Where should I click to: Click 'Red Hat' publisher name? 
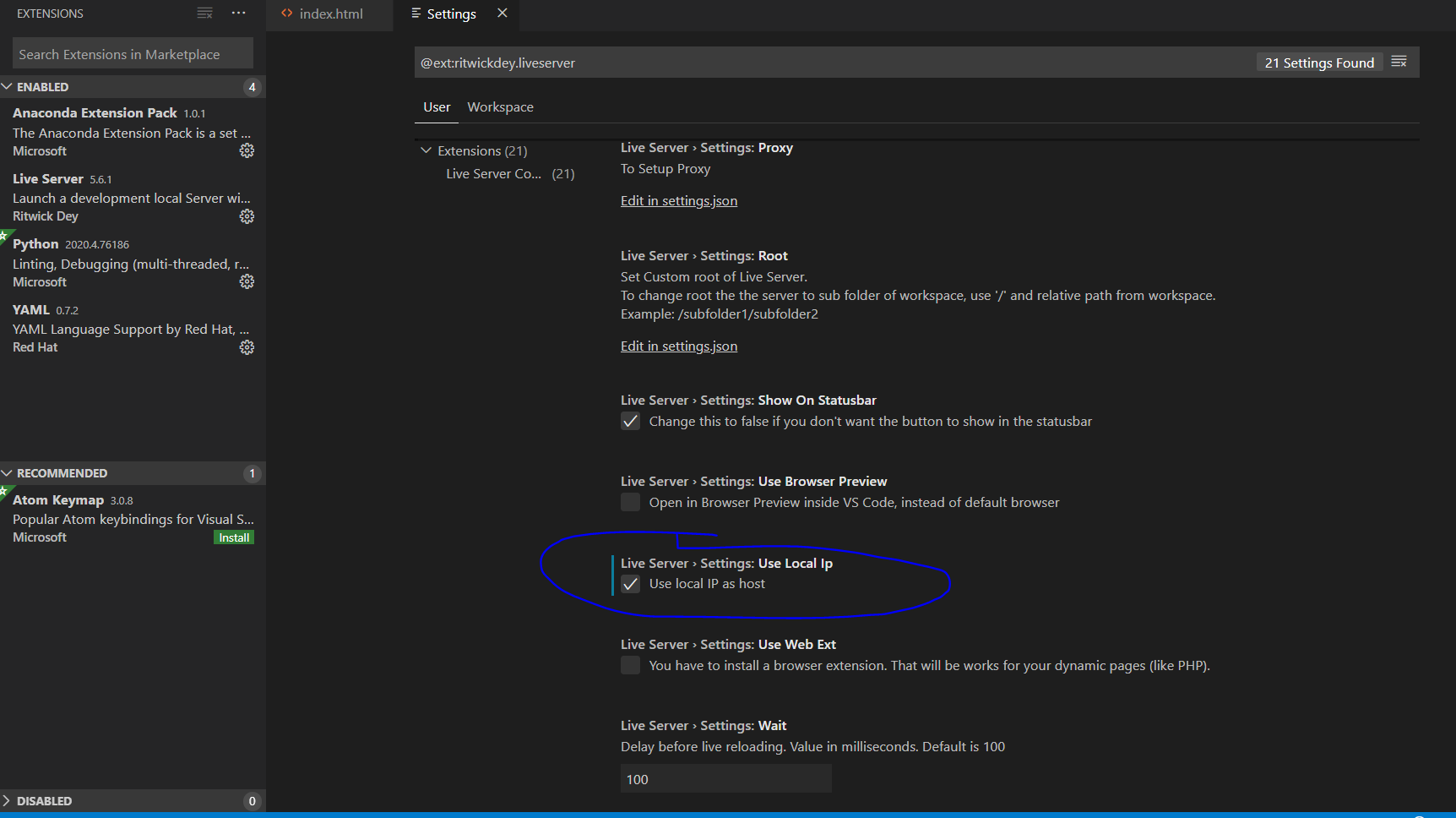coord(35,347)
